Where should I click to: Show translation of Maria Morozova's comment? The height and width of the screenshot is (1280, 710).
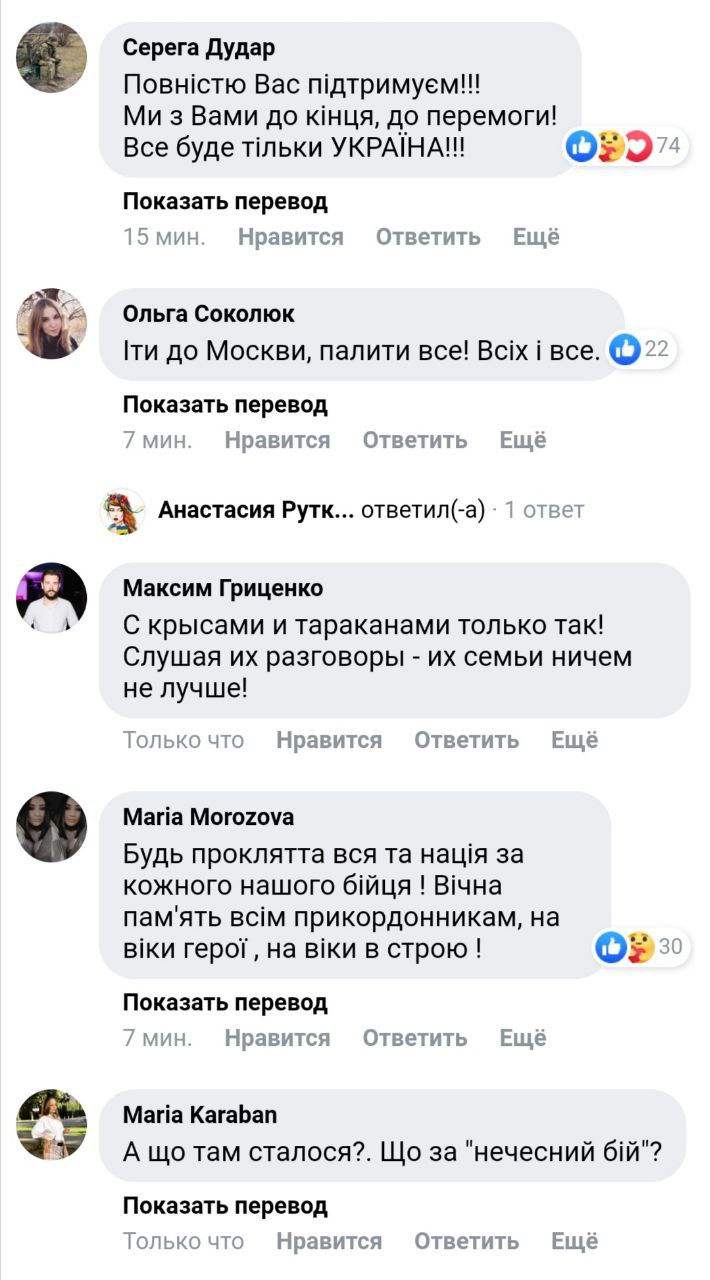(x=225, y=1002)
